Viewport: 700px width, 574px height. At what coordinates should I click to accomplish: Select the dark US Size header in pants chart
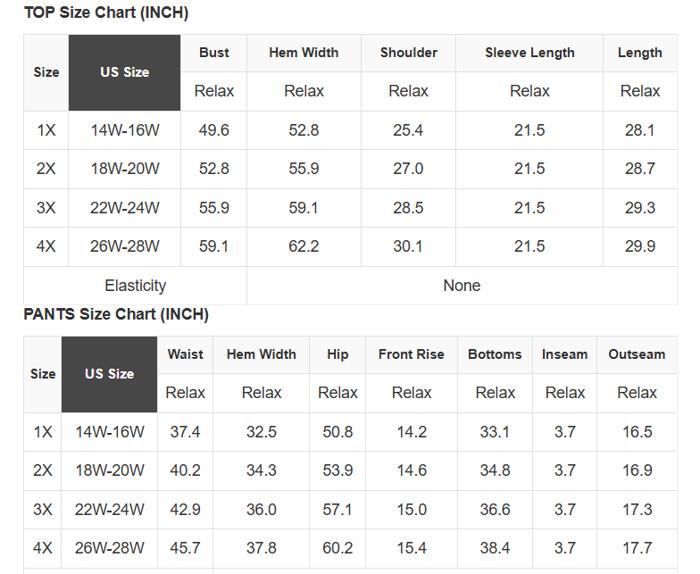109,374
